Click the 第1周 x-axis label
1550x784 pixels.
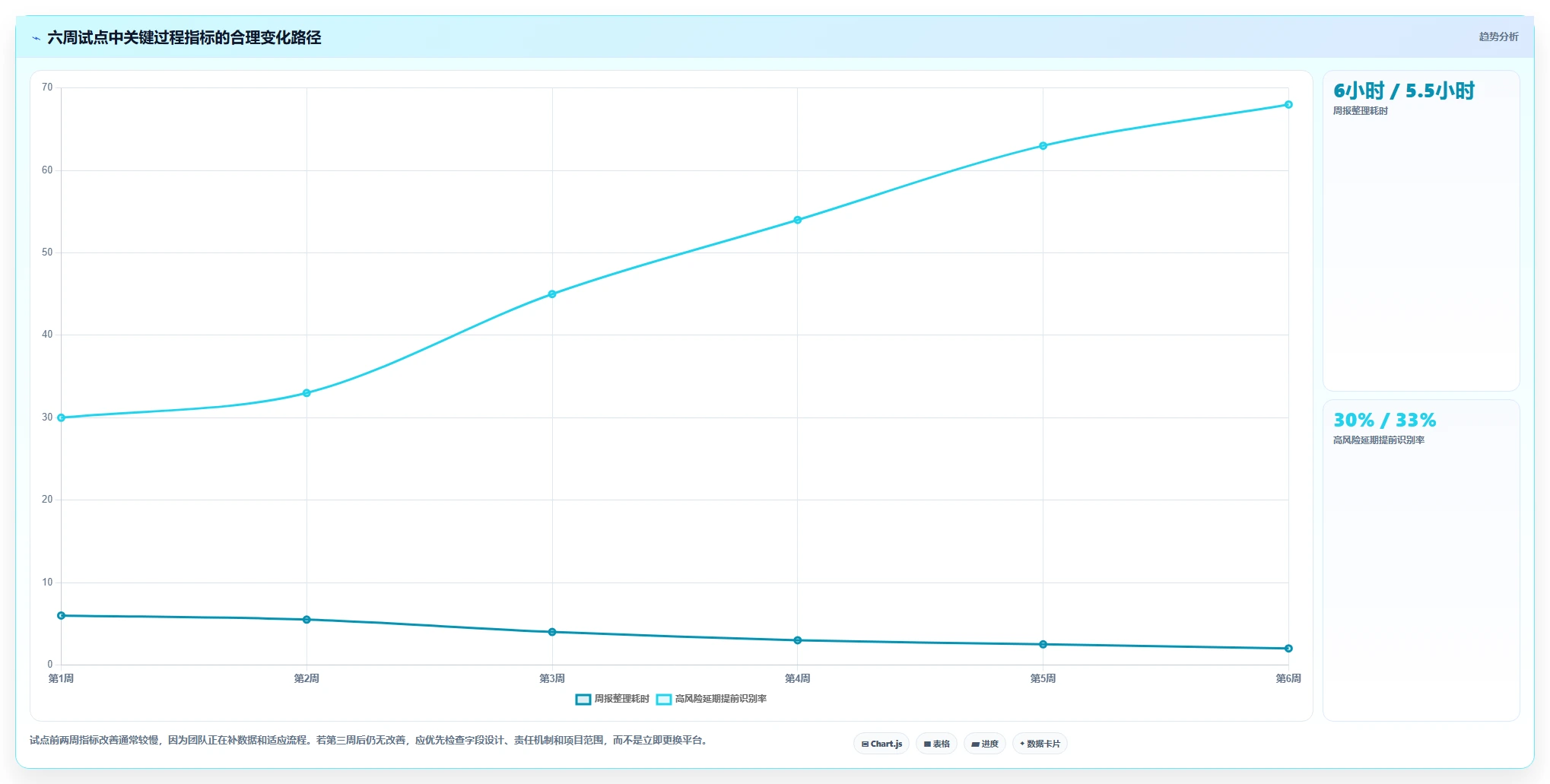(x=62, y=678)
